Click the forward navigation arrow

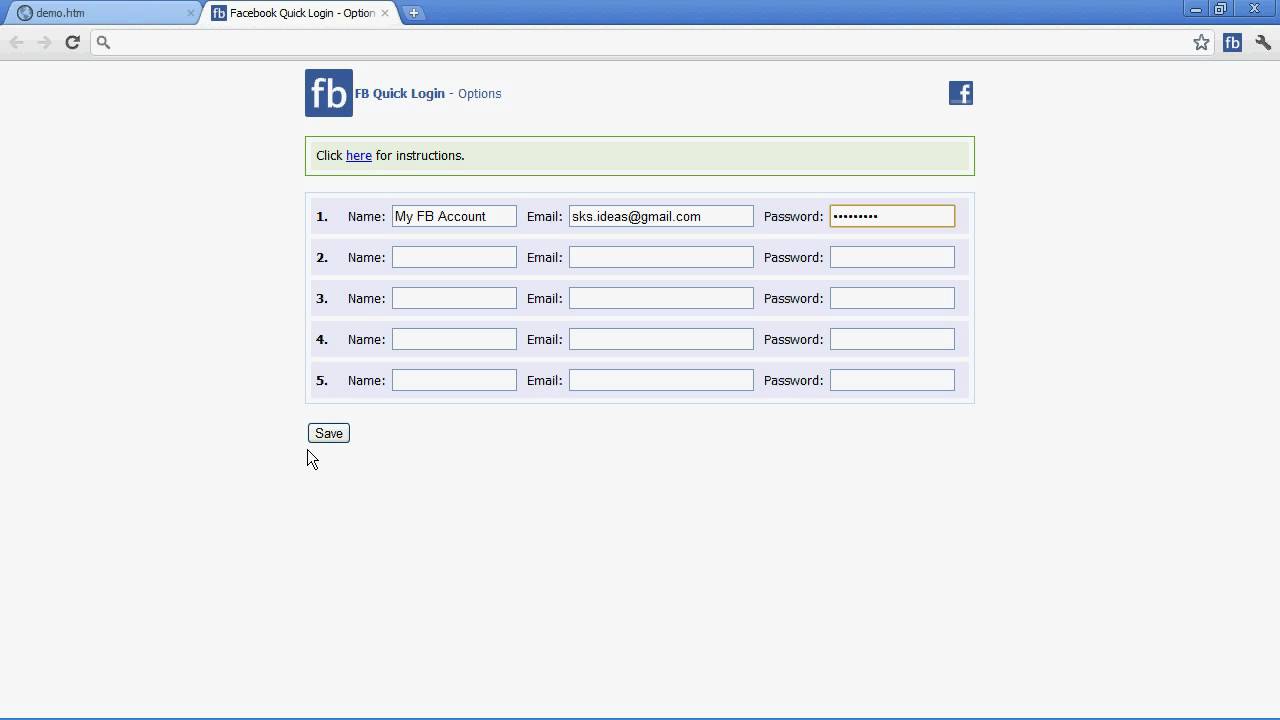click(43, 42)
